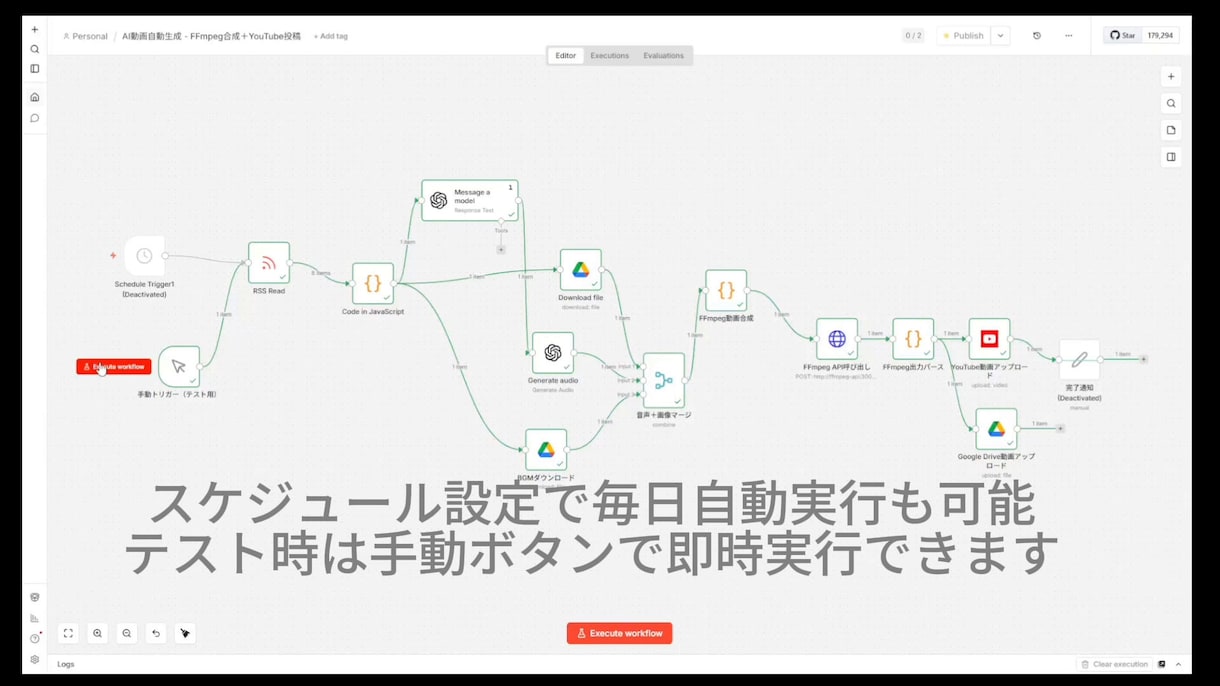
Task: Select the Code in JavaScript node
Action: click(373, 284)
